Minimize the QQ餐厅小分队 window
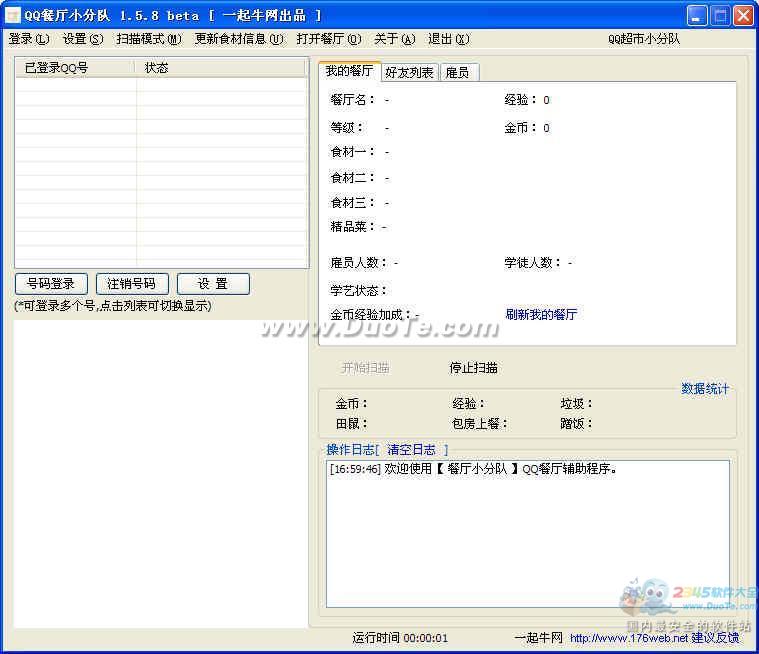 point(697,15)
